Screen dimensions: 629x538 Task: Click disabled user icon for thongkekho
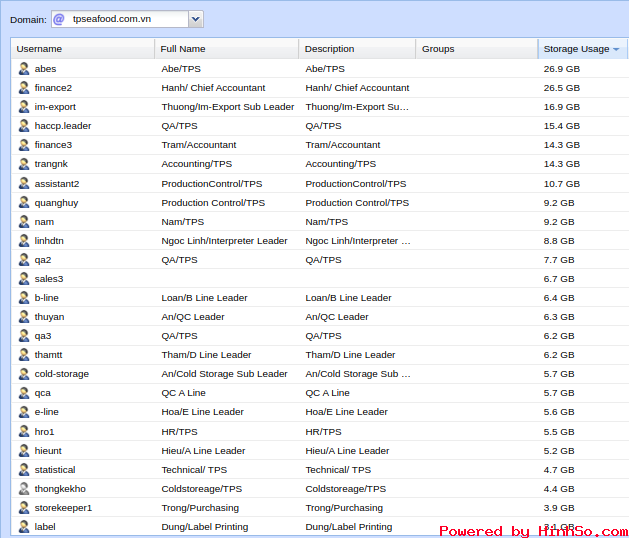click(24, 489)
